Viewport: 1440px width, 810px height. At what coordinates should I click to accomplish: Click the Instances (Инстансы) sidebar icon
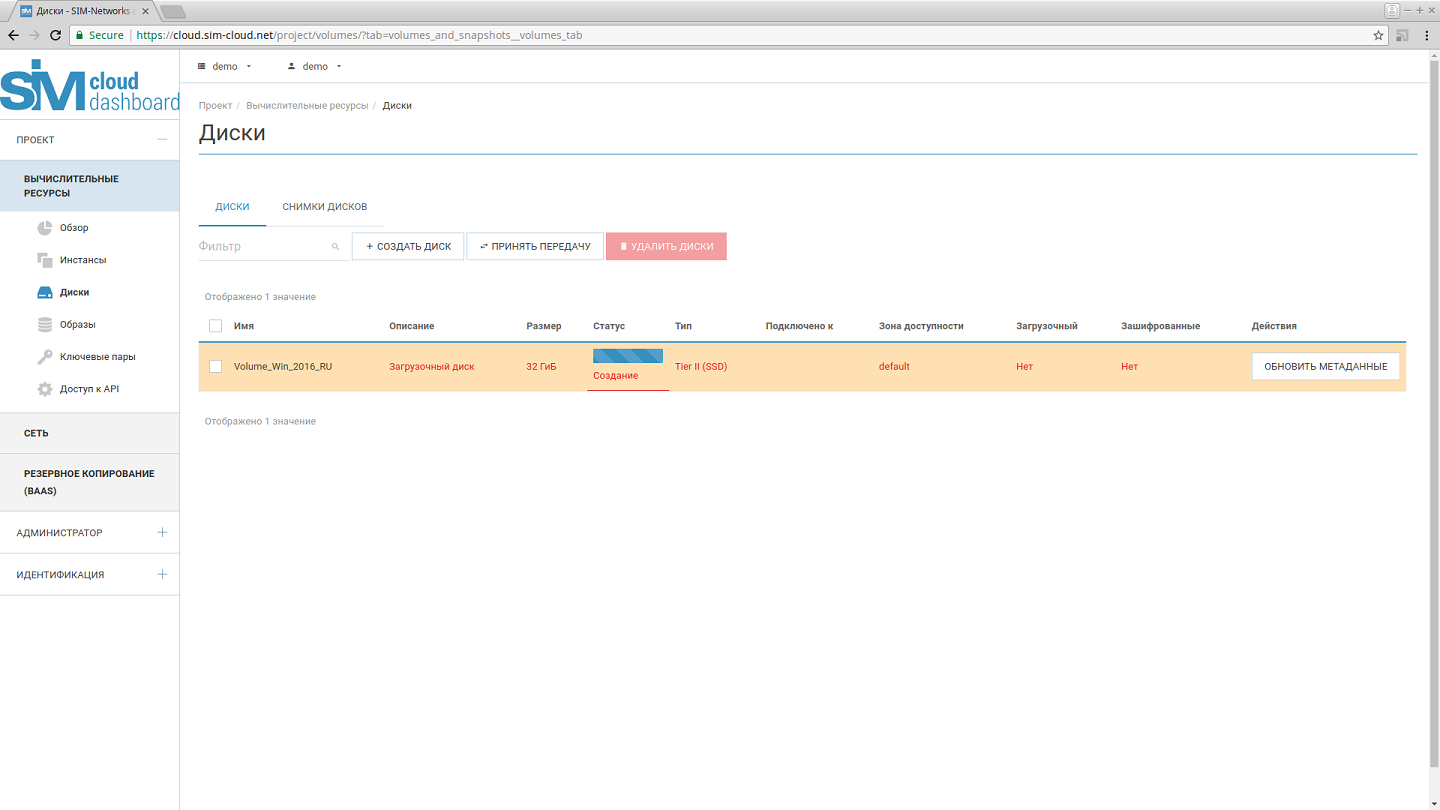point(45,260)
